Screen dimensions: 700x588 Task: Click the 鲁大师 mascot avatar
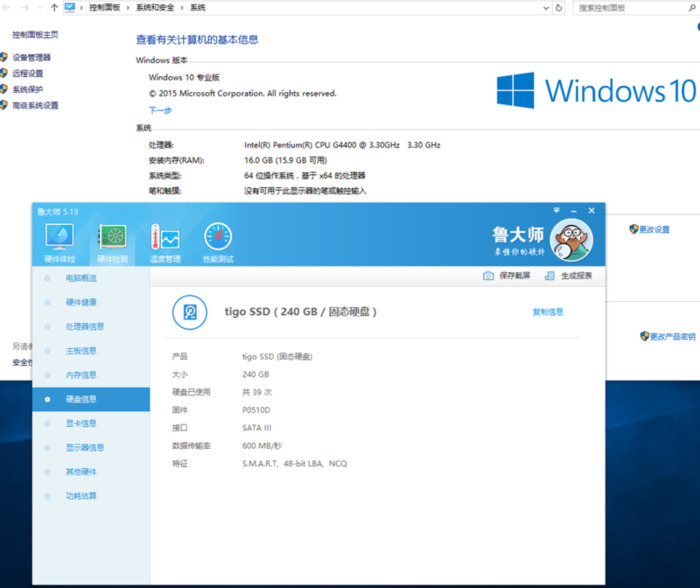[x=571, y=240]
